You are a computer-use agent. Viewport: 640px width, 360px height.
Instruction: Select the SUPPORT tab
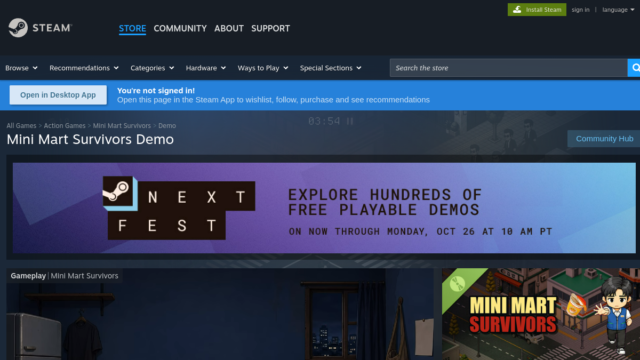pos(270,29)
